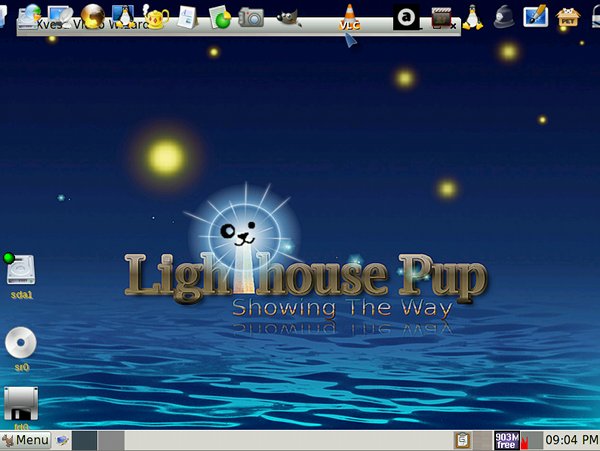Click the 09:04 PM clock
Screen dimensions: 600x451
coord(572,440)
